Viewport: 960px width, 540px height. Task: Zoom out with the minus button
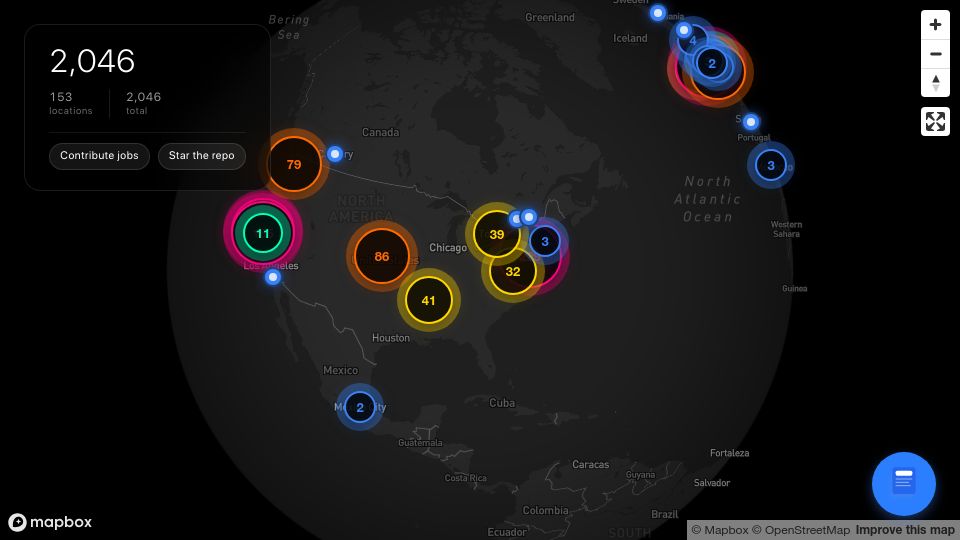[935, 54]
